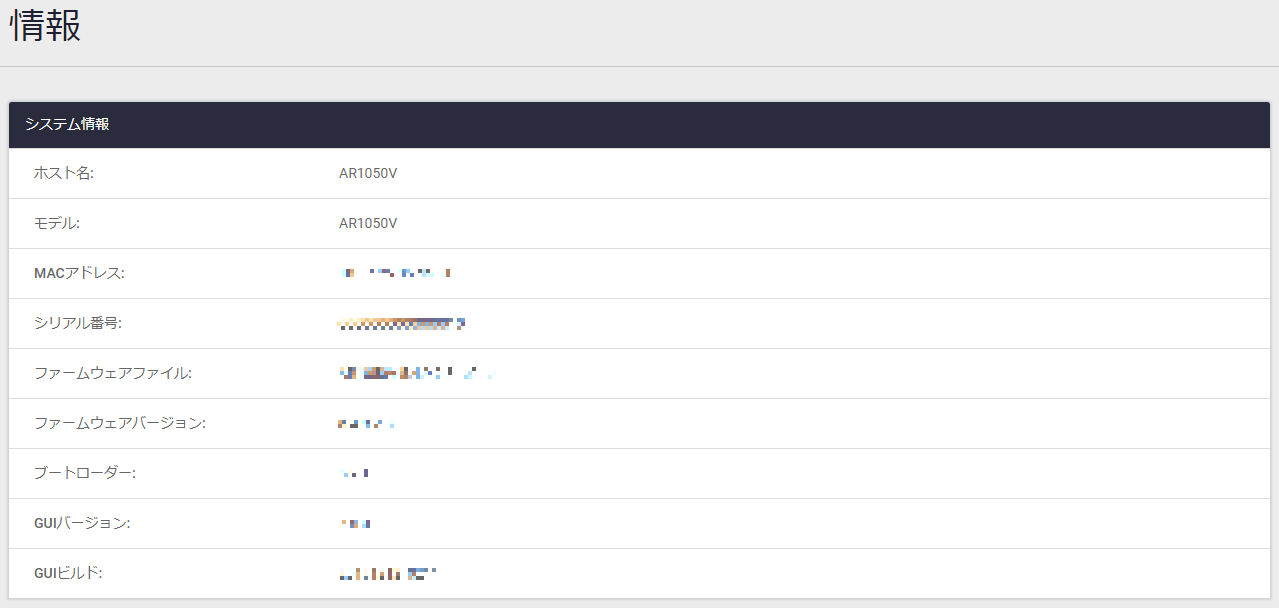
Task: Click the blurred serial number value
Action: point(402,323)
